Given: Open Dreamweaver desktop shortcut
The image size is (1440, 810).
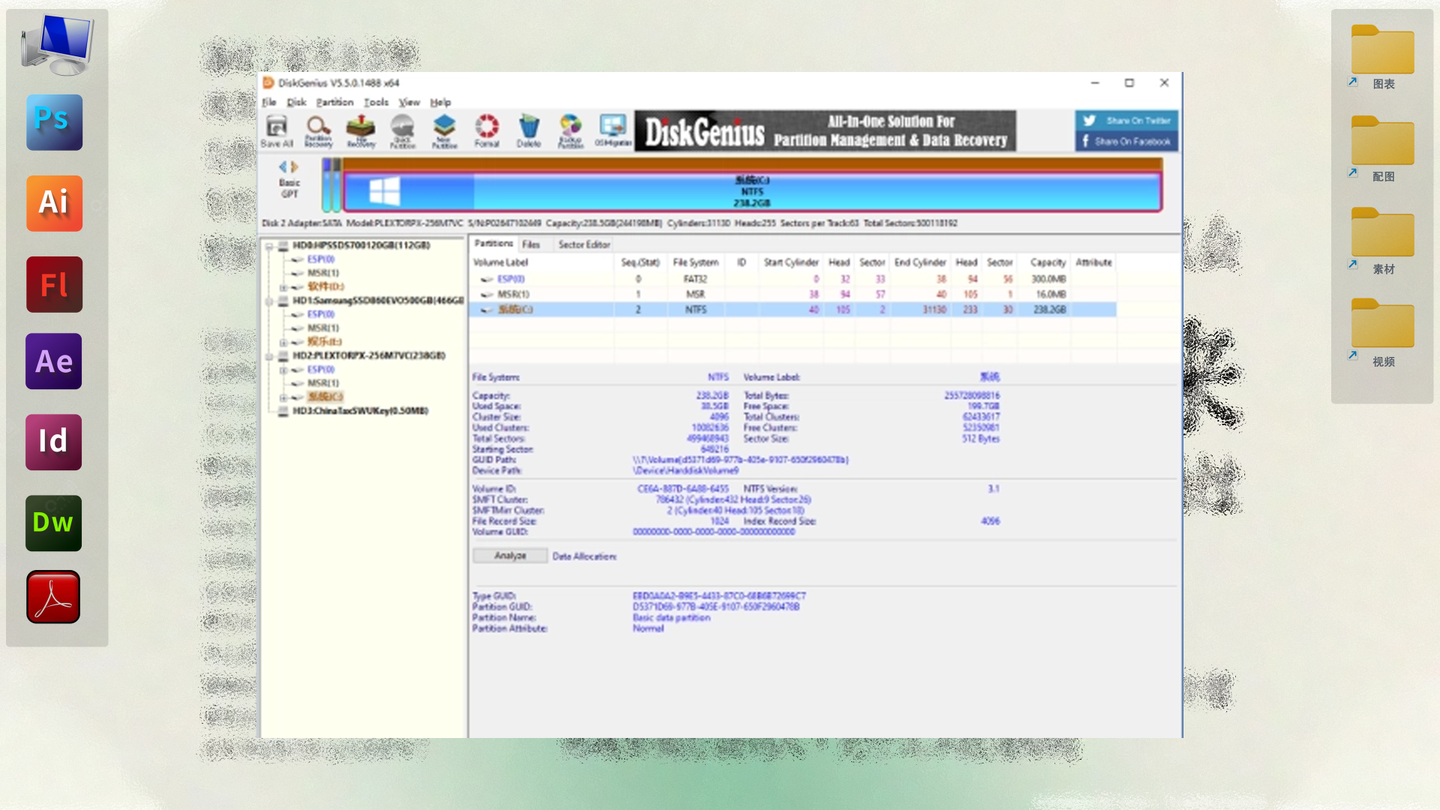Looking at the screenshot, I should click(x=54, y=522).
